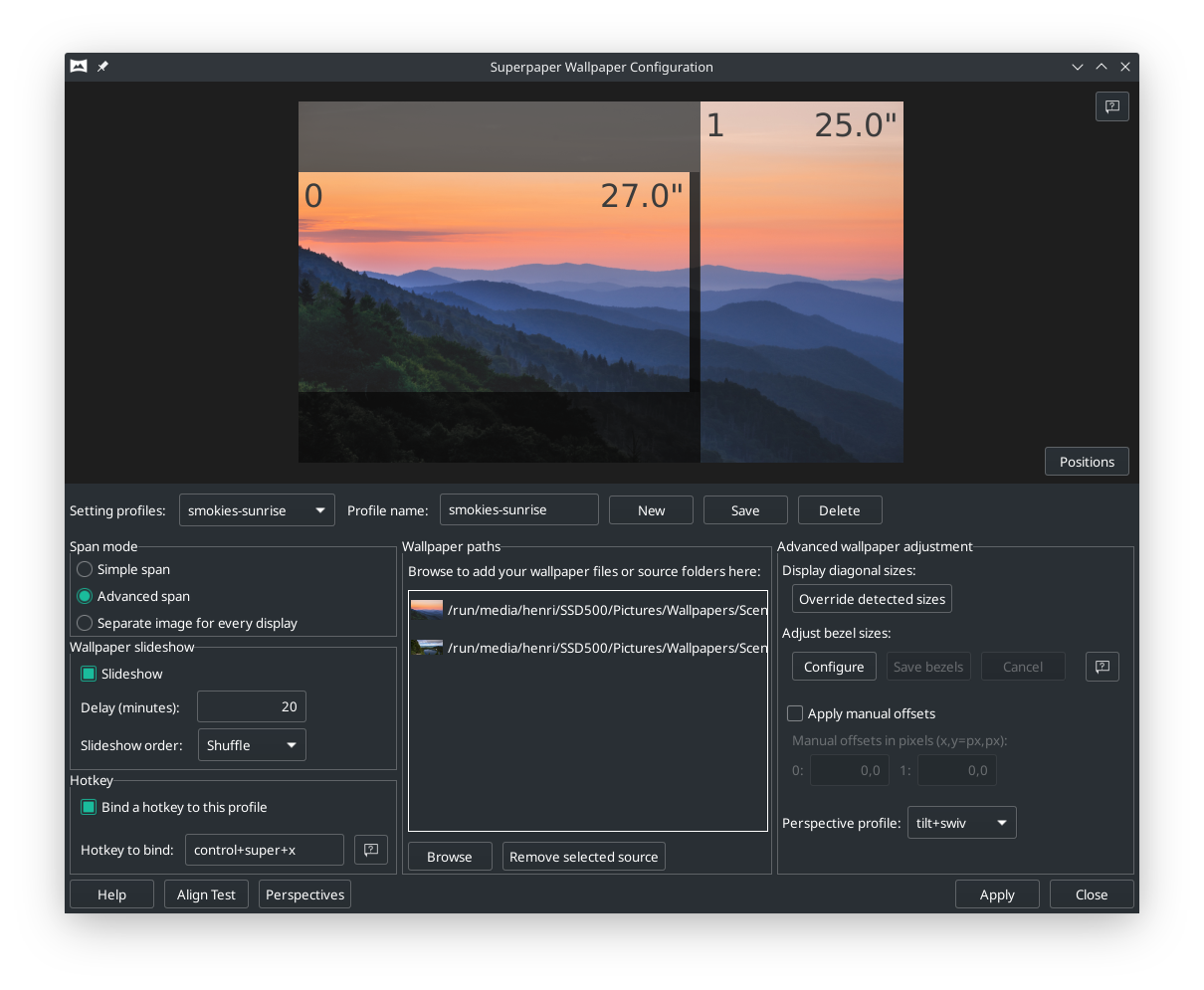Viewport: 1204px width, 990px height.
Task: Open the Perspectives settings
Action: coord(304,894)
